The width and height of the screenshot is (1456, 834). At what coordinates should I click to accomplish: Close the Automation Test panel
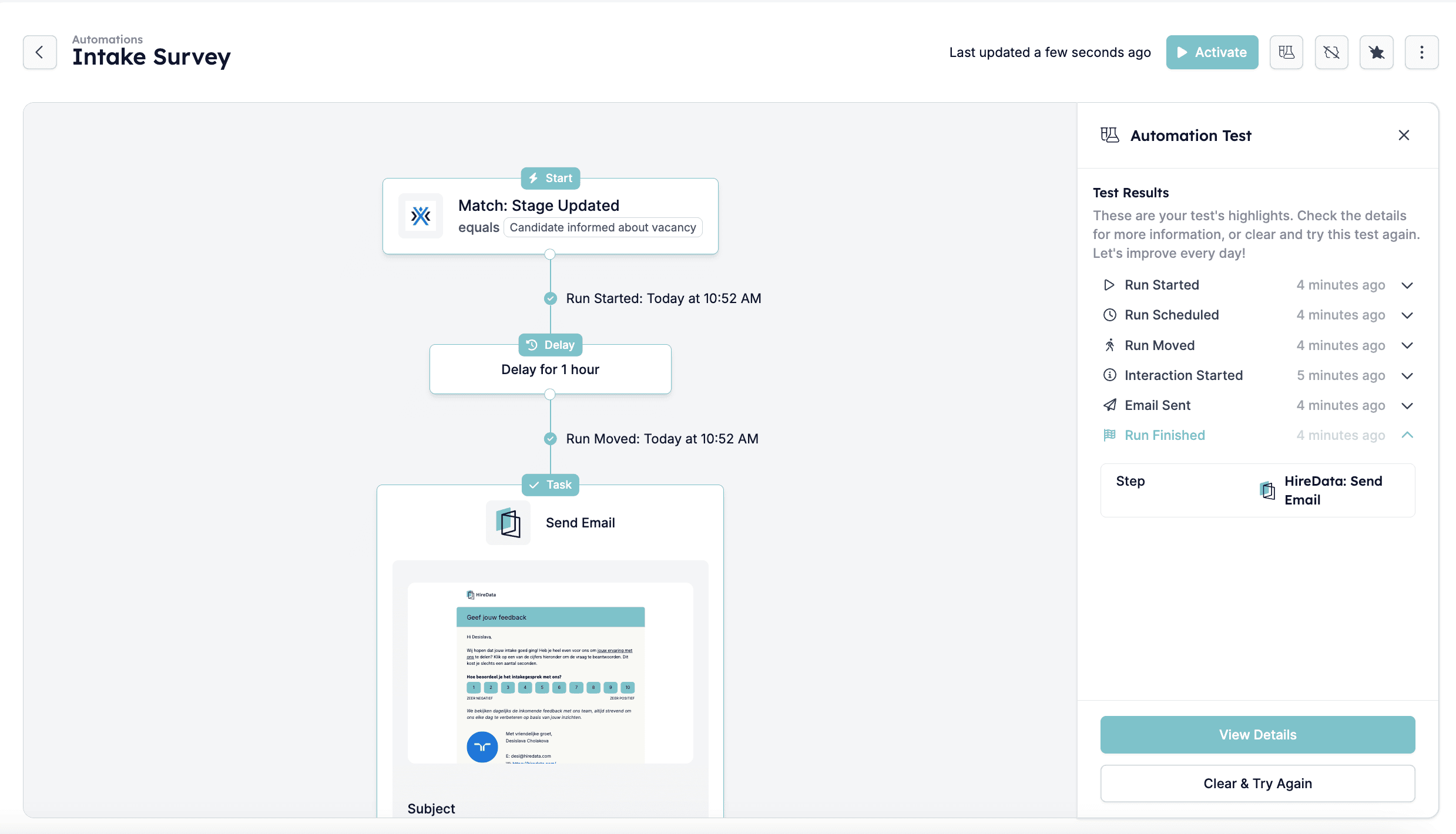[x=1404, y=135]
